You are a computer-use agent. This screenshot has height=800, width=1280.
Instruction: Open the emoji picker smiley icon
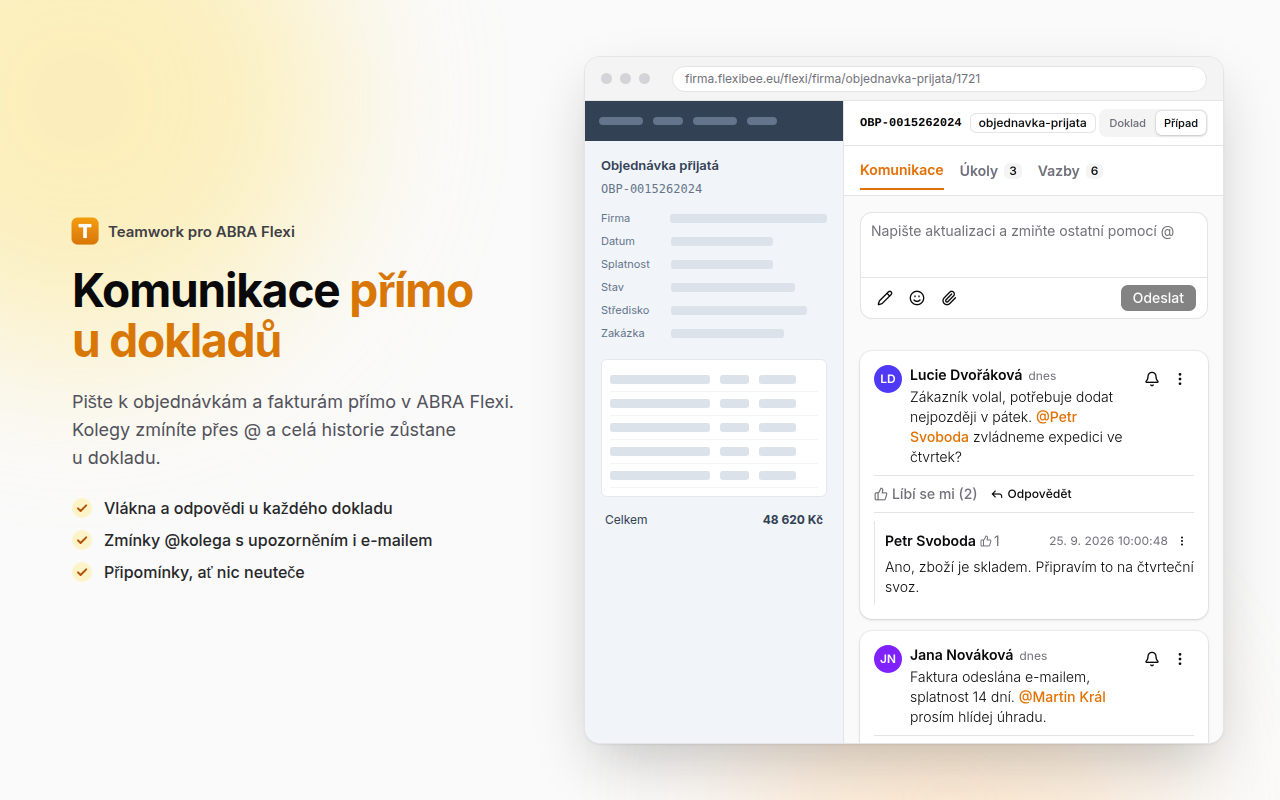pyautogui.click(x=917, y=298)
